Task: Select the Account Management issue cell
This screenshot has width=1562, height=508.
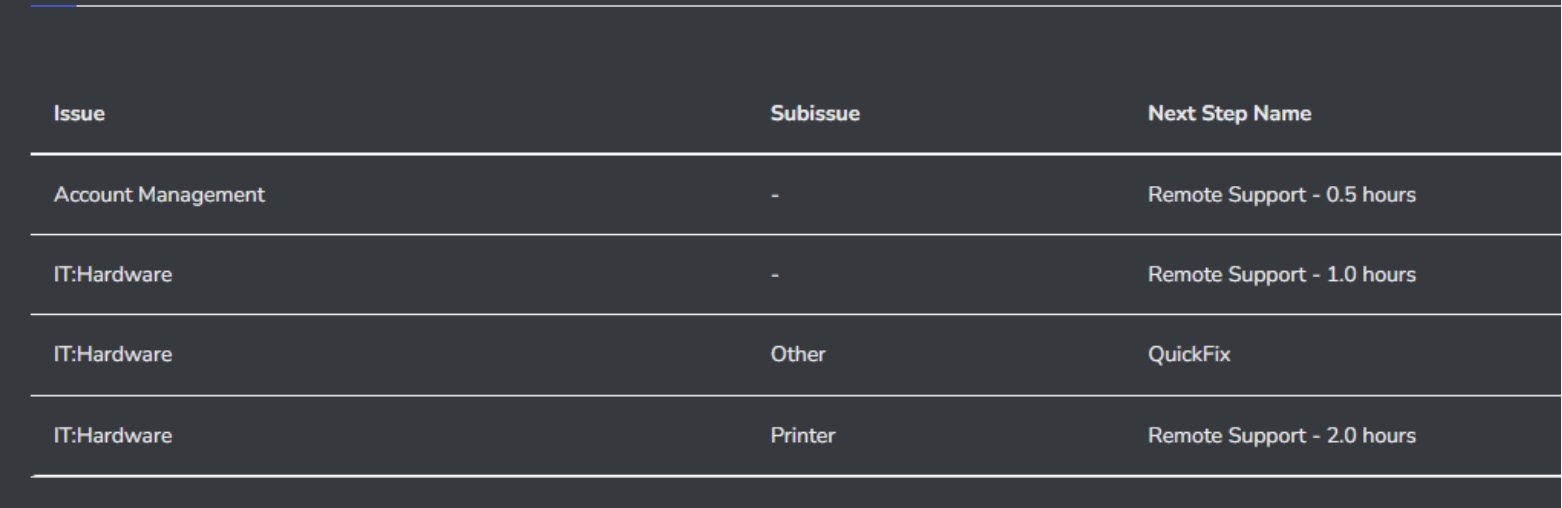Action: [159, 195]
